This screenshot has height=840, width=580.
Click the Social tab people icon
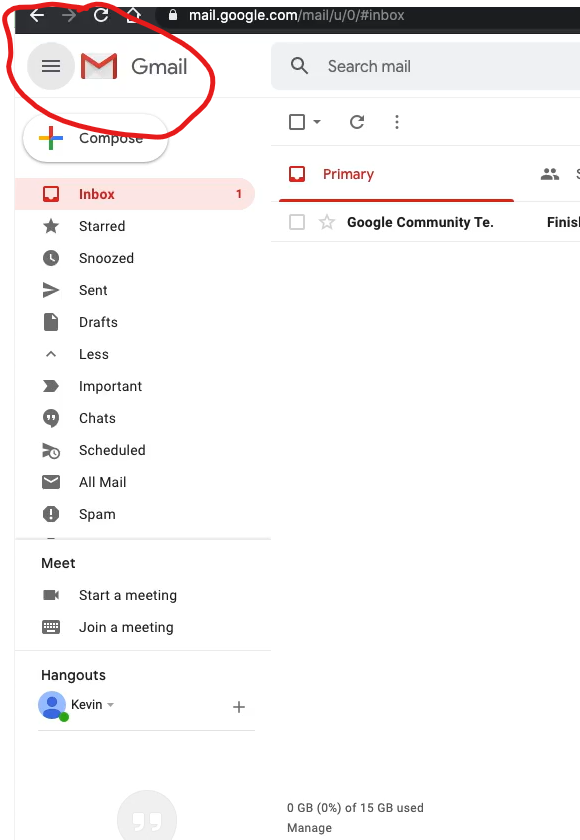tap(550, 174)
